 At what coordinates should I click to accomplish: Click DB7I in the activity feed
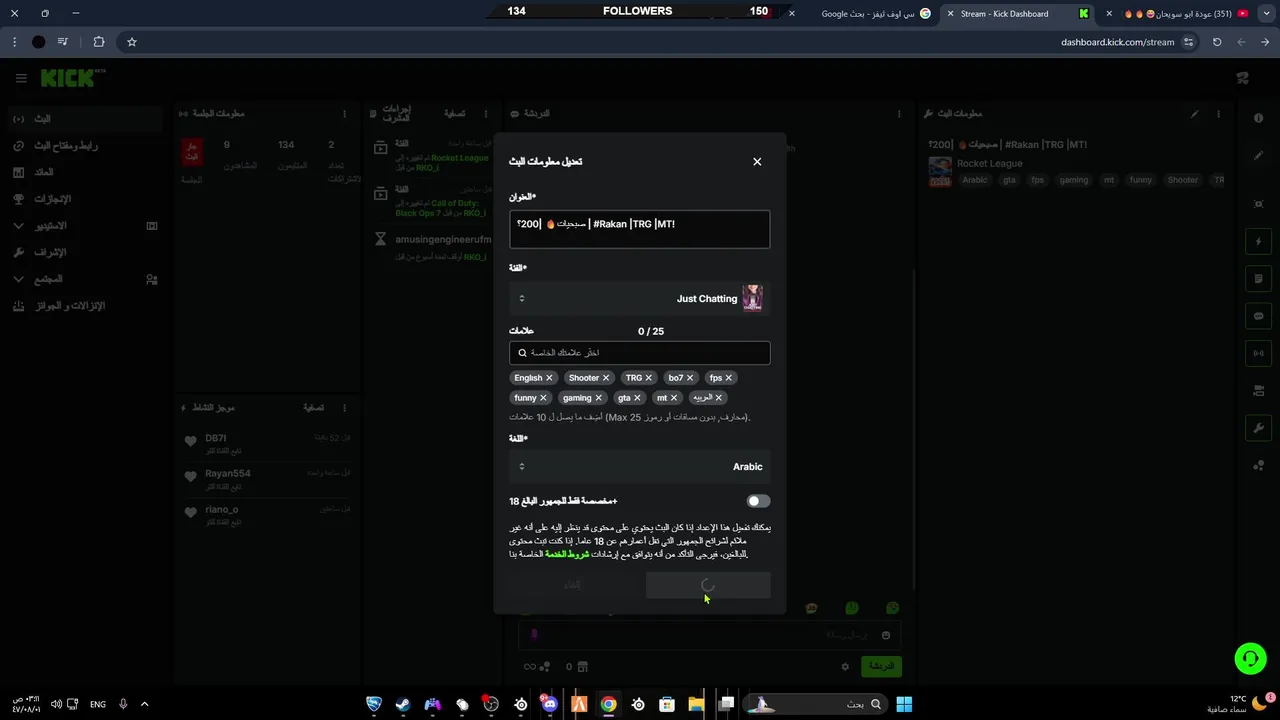[x=216, y=439]
